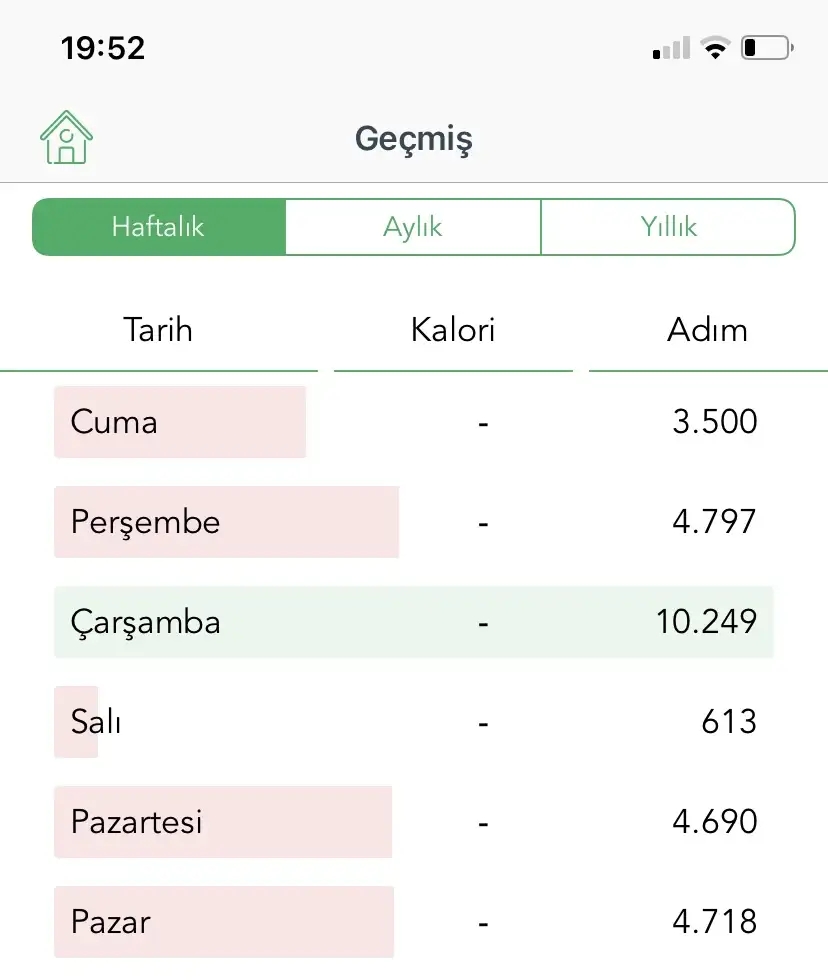Tap the 10.249 step count
This screenshot has width=828, height=980.
click(x=706, y=622)
